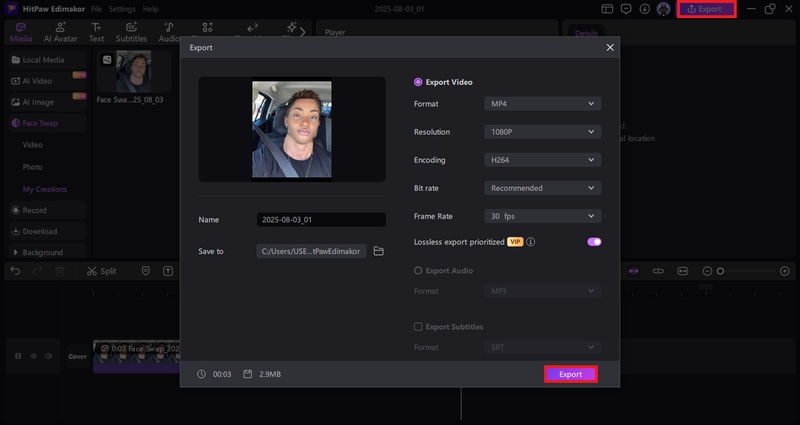
Task: Open the subtitles Format SRT dropdown
Action: (x=542, y=347)
